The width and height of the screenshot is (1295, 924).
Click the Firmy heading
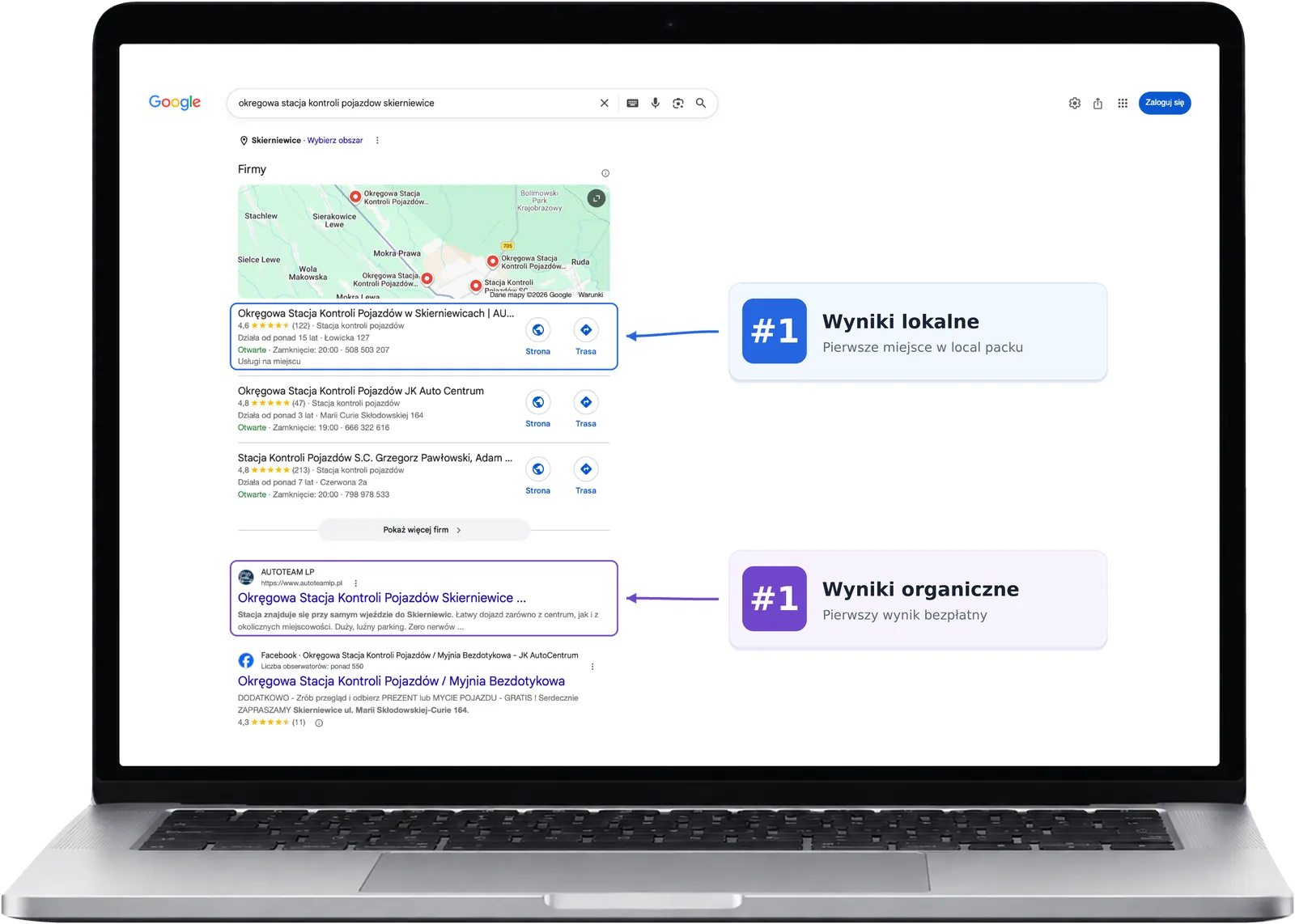252,169
